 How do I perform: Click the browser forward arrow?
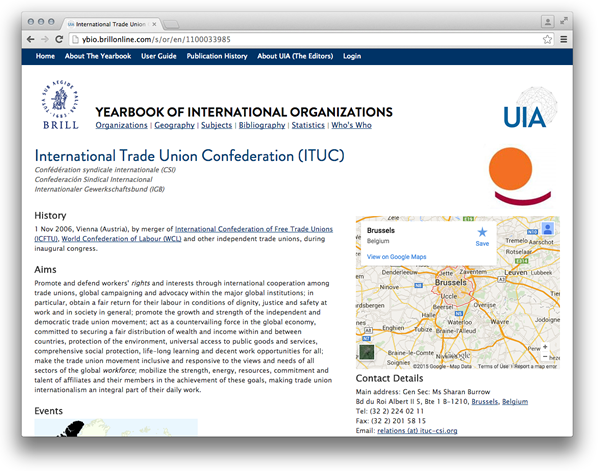coord(45,39)
